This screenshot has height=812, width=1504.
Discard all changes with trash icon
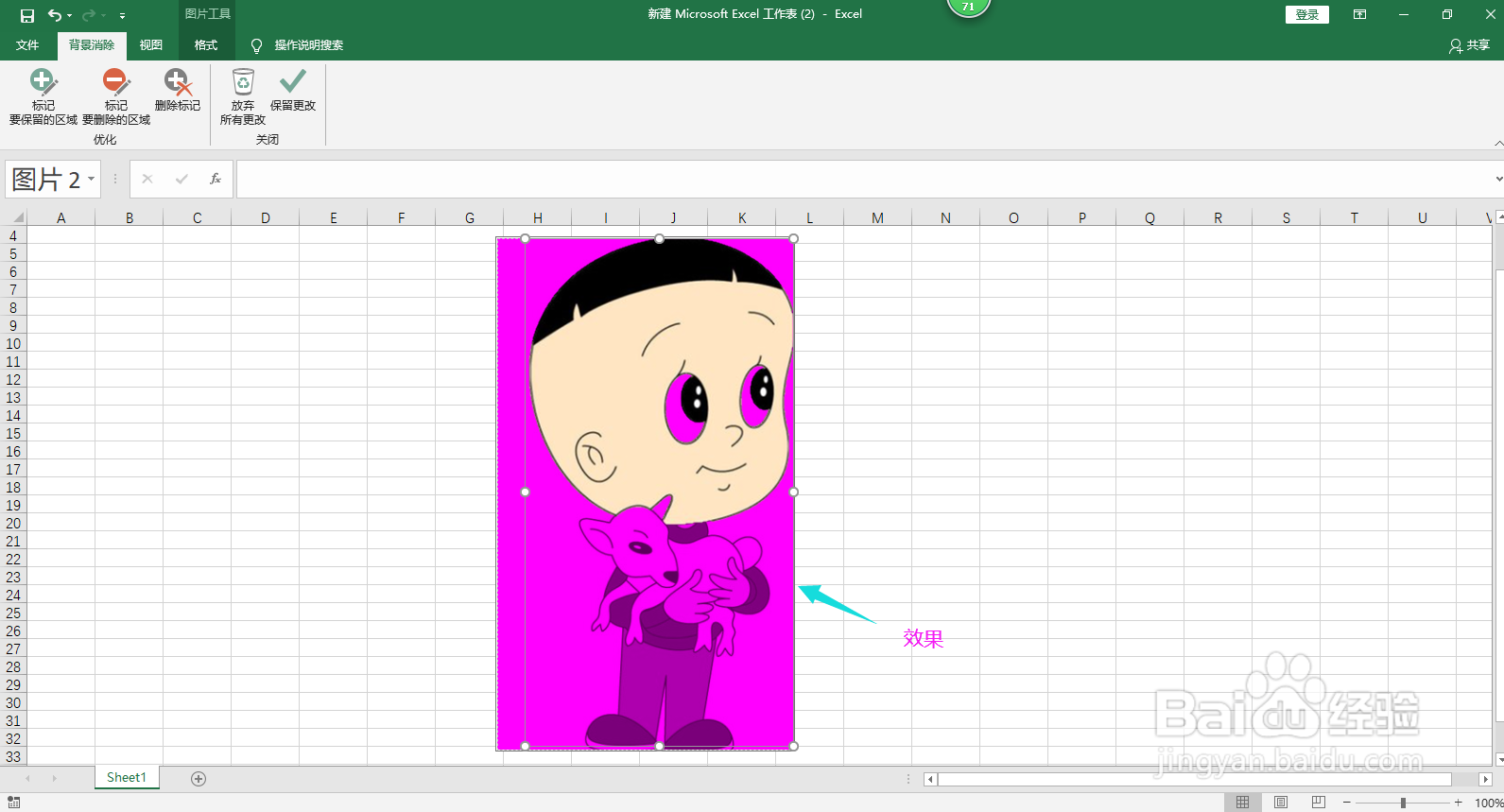coord(243,81)
